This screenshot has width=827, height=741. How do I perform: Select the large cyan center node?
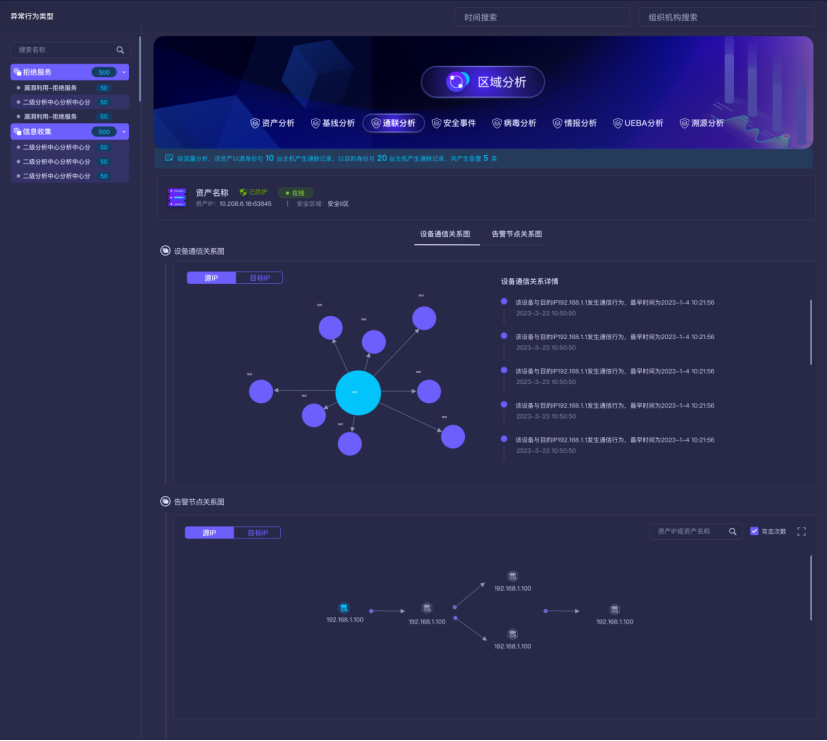(358, 392)
